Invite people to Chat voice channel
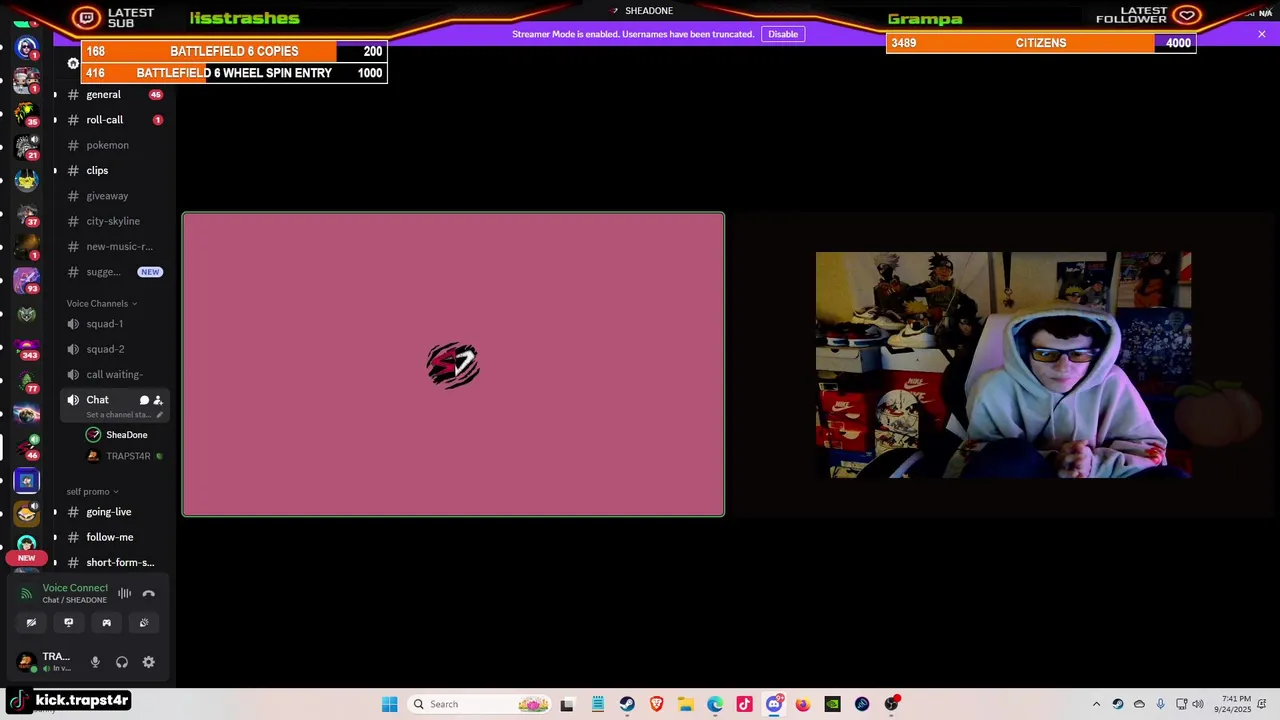This screenshot has height=720, width=1280. 158,400
